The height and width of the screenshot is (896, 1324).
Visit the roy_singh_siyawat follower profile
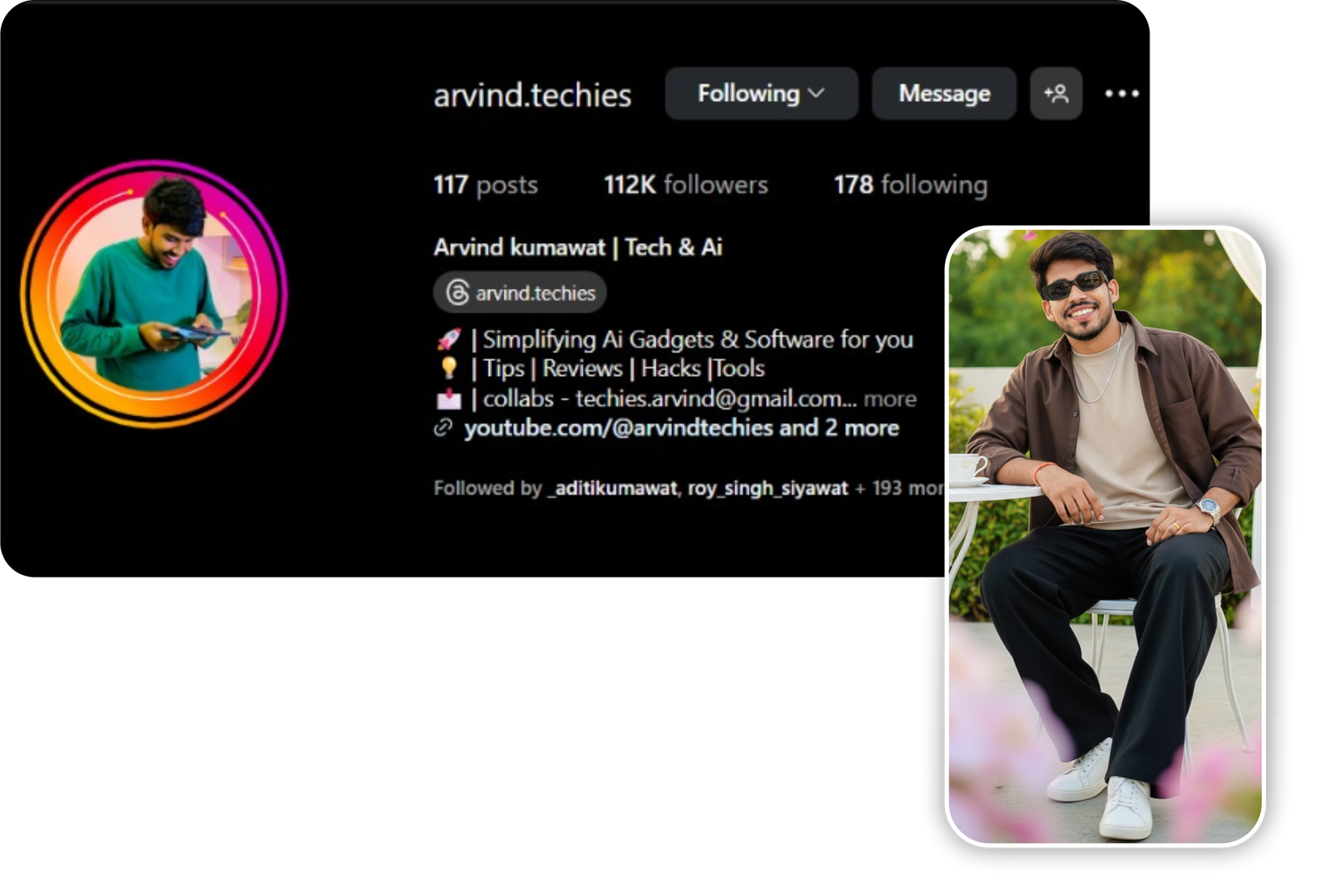(x=767, y=488)
